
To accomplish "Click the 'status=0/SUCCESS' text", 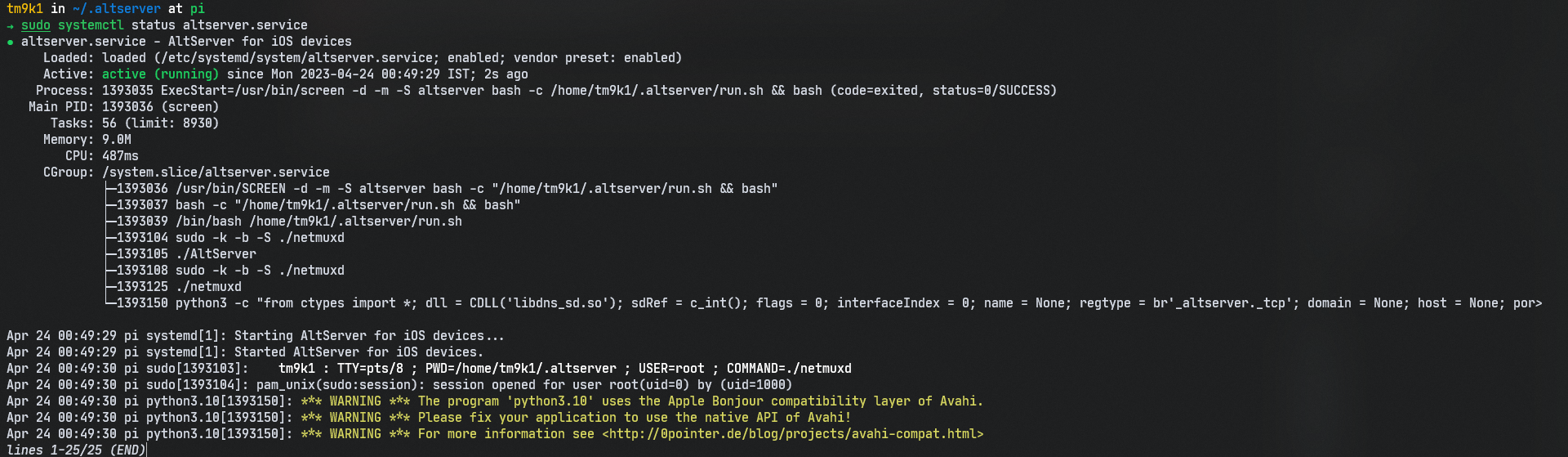I will (x=991, y=91).
